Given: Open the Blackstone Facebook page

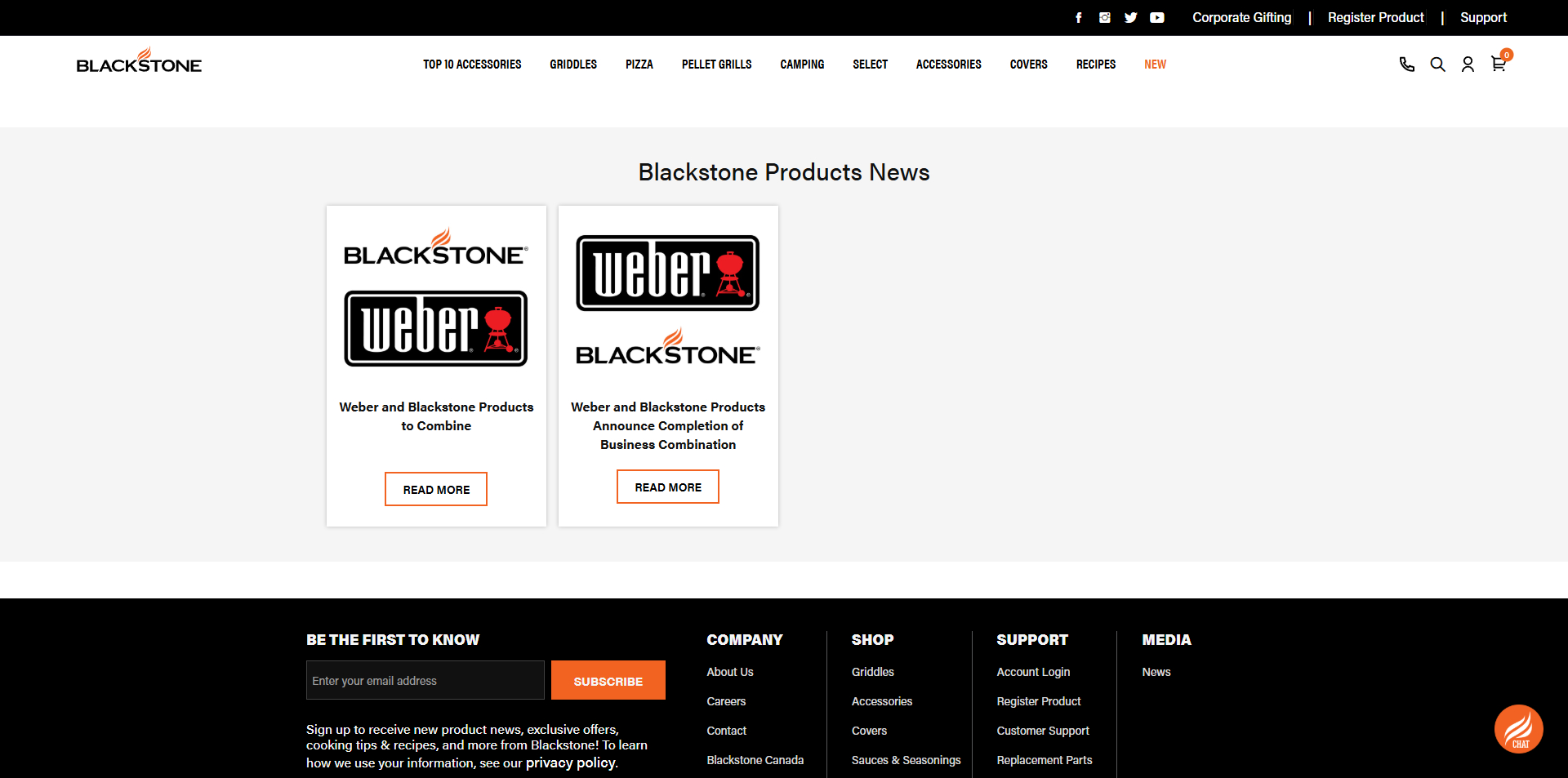Looking at the screenshot, I should click(1078, 17).
